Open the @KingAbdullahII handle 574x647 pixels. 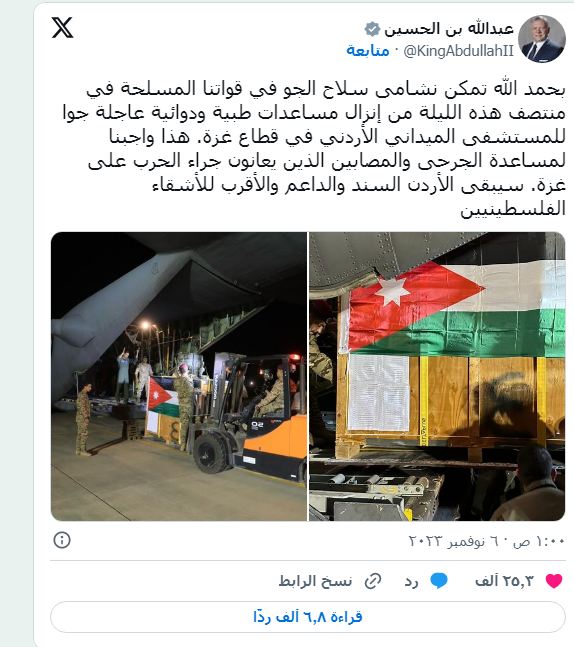coord(458,51)
